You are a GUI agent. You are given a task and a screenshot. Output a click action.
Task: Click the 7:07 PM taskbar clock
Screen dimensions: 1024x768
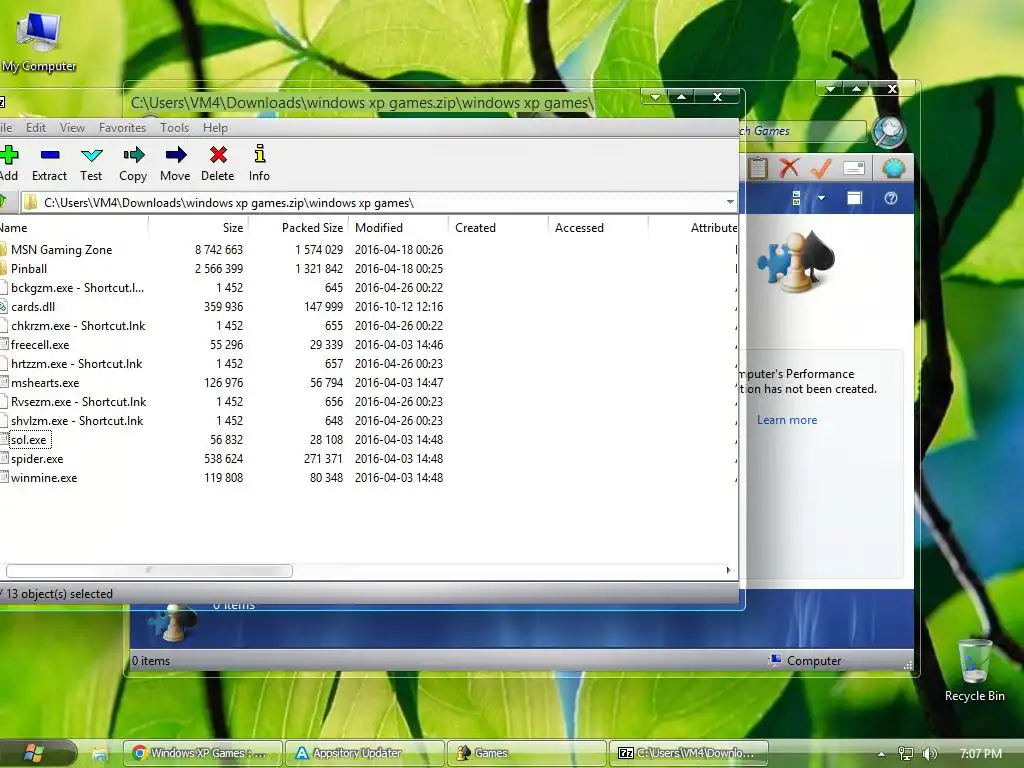click(x=981, y=754)
